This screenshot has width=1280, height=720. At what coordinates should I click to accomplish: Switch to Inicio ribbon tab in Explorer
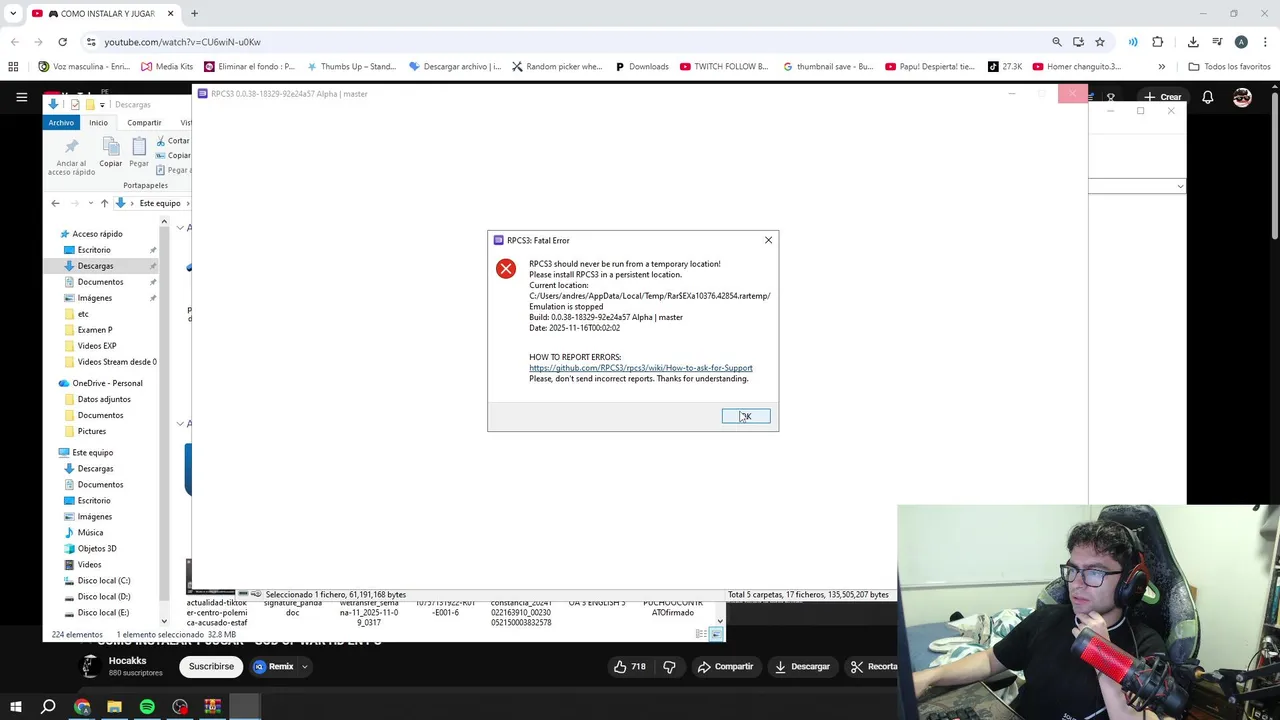98,122
